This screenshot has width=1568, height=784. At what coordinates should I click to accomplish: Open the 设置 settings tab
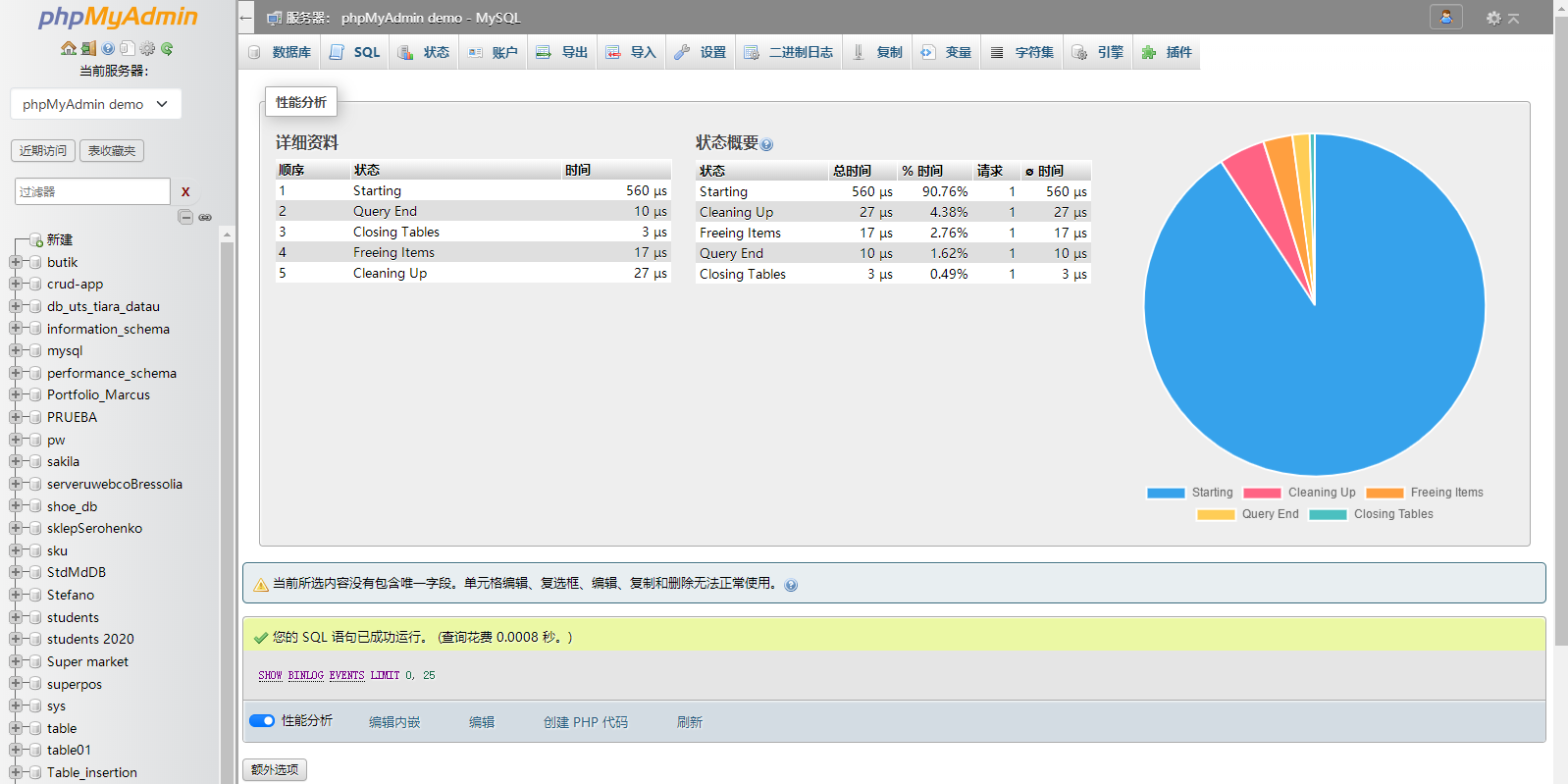[x=701, y=52]
